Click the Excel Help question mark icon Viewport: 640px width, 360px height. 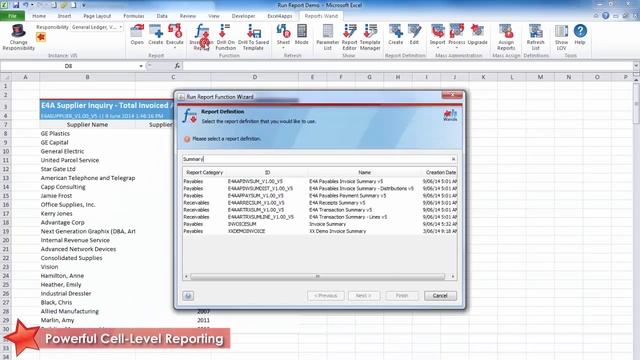pos(606,16)
